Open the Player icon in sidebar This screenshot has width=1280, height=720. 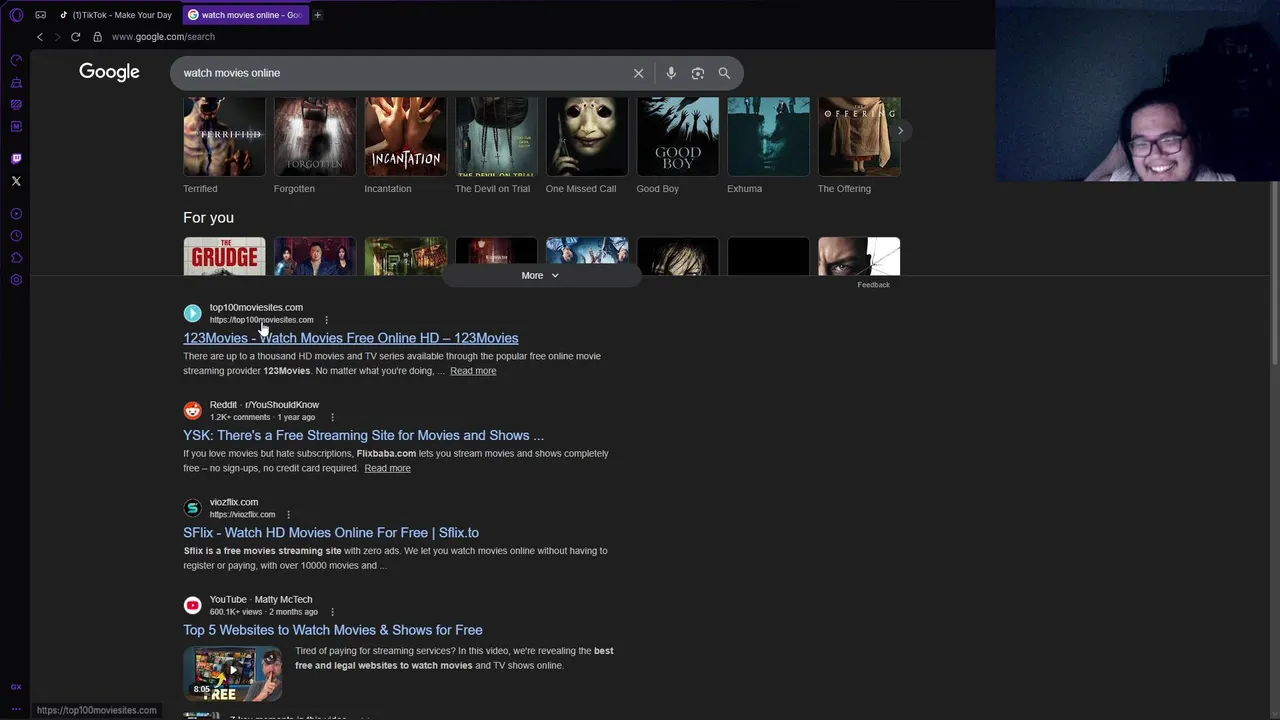(x=16, y=214)
